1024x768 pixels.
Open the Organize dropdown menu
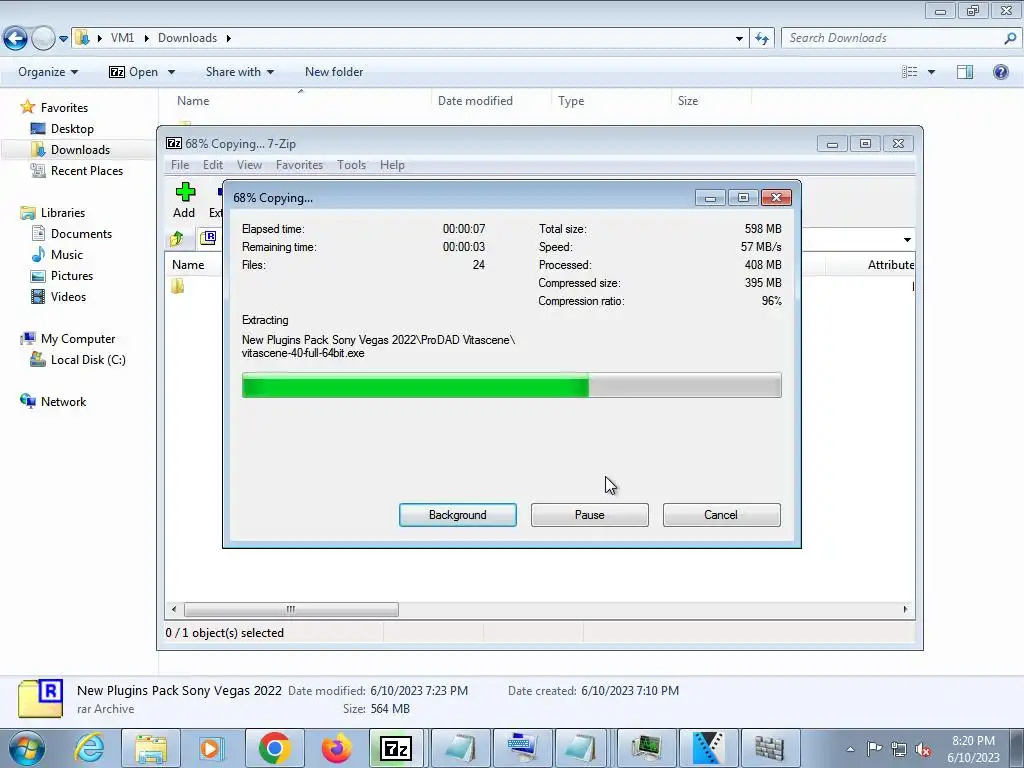click(48, 72)
